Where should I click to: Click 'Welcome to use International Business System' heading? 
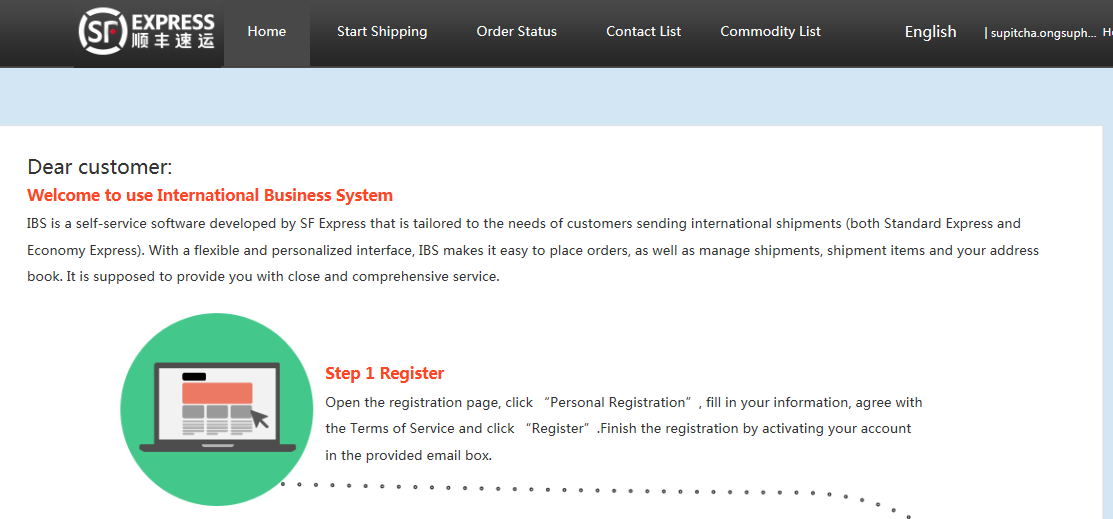pyautogui.click(x=210, y=195)
